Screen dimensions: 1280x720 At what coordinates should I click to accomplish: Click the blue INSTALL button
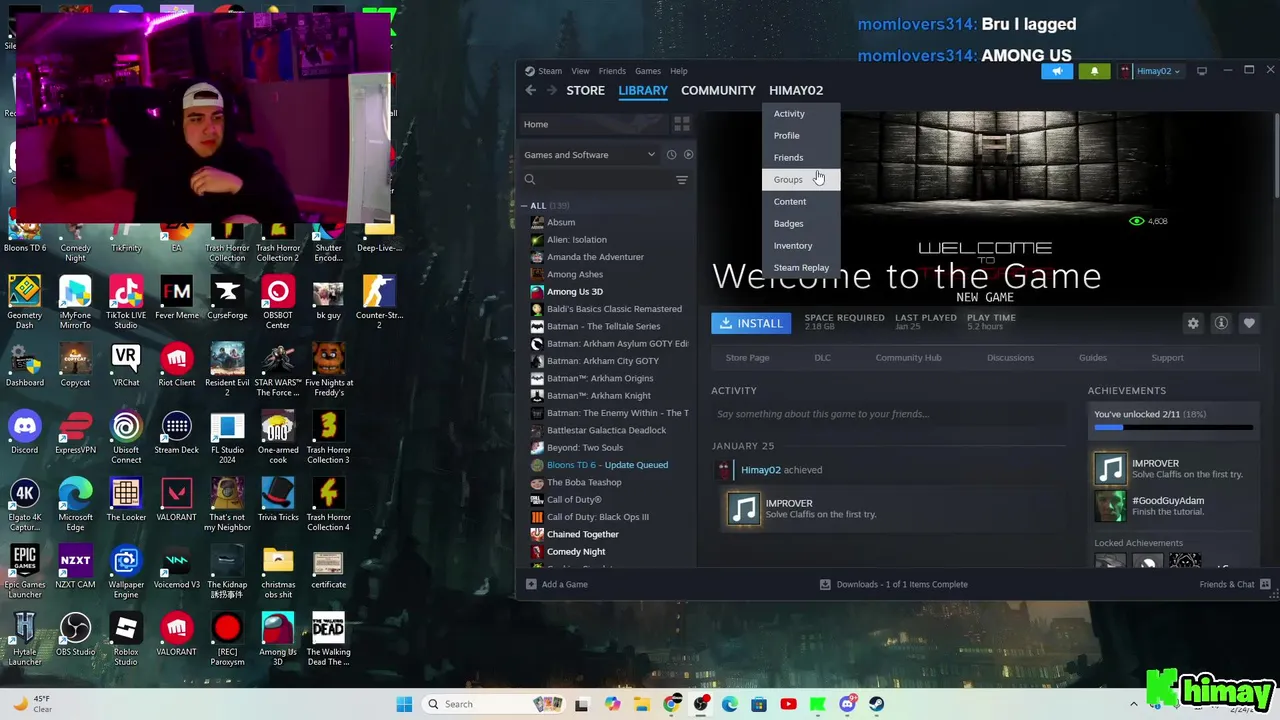click(751, 323)
